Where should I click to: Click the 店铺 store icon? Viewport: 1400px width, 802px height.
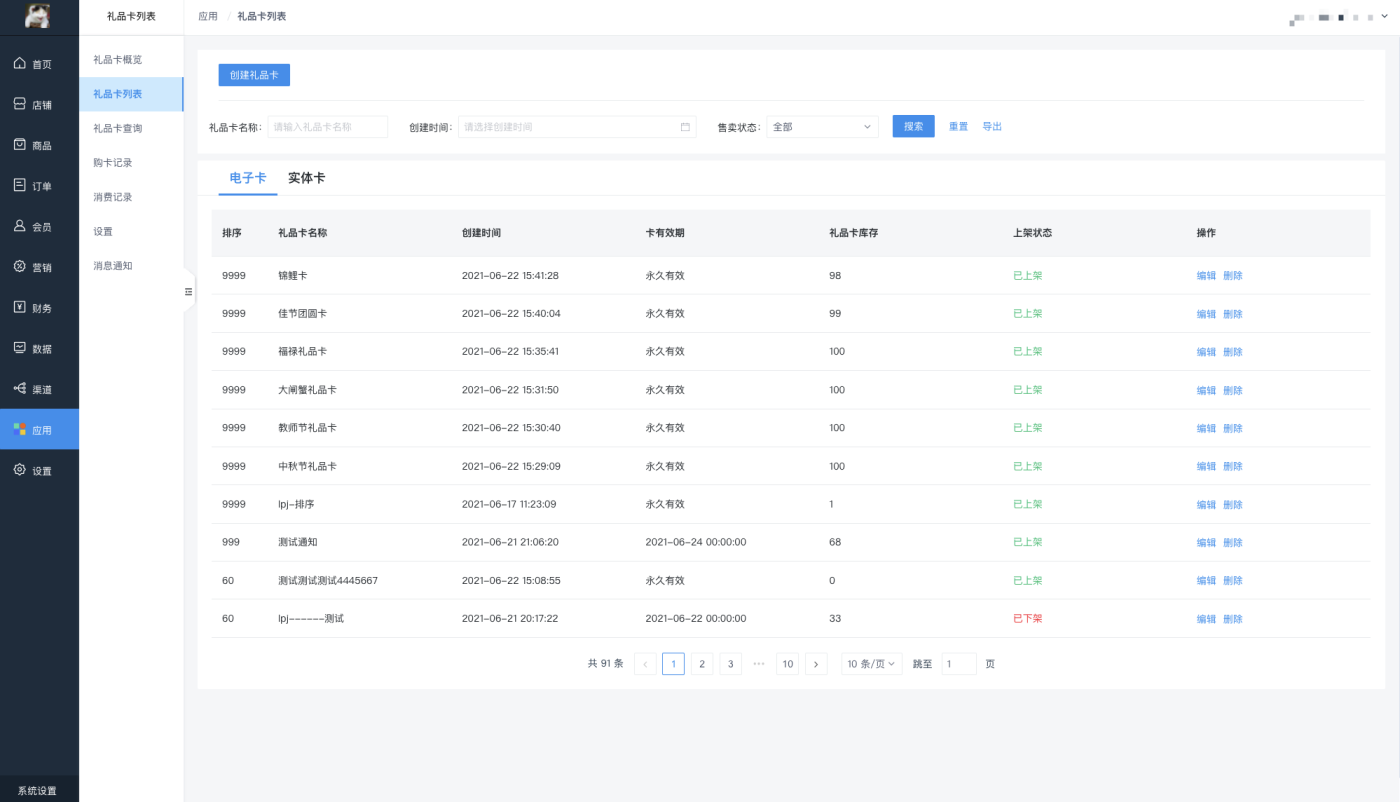click(x=20, y=104)
